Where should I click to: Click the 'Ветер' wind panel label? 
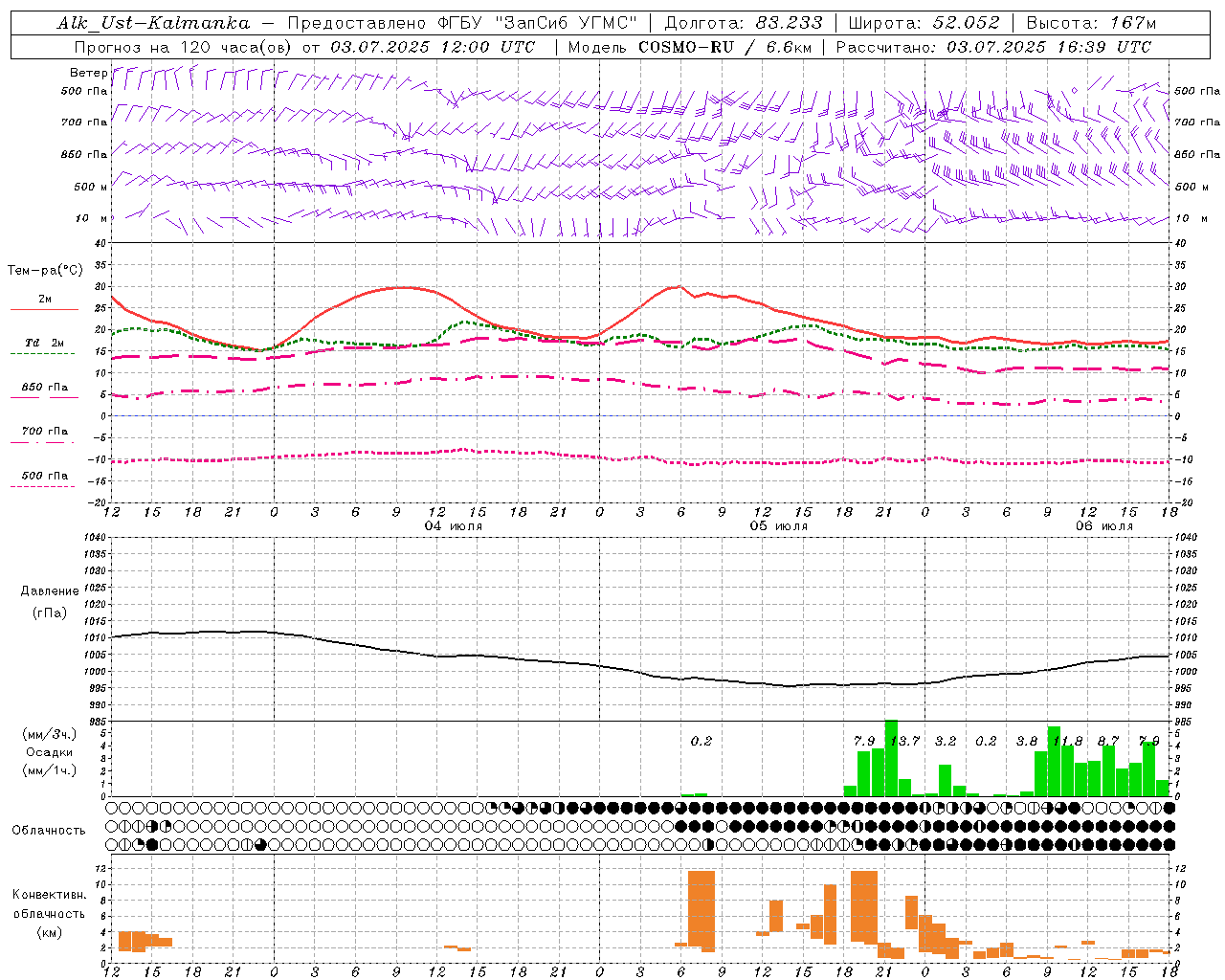(88, 73)
